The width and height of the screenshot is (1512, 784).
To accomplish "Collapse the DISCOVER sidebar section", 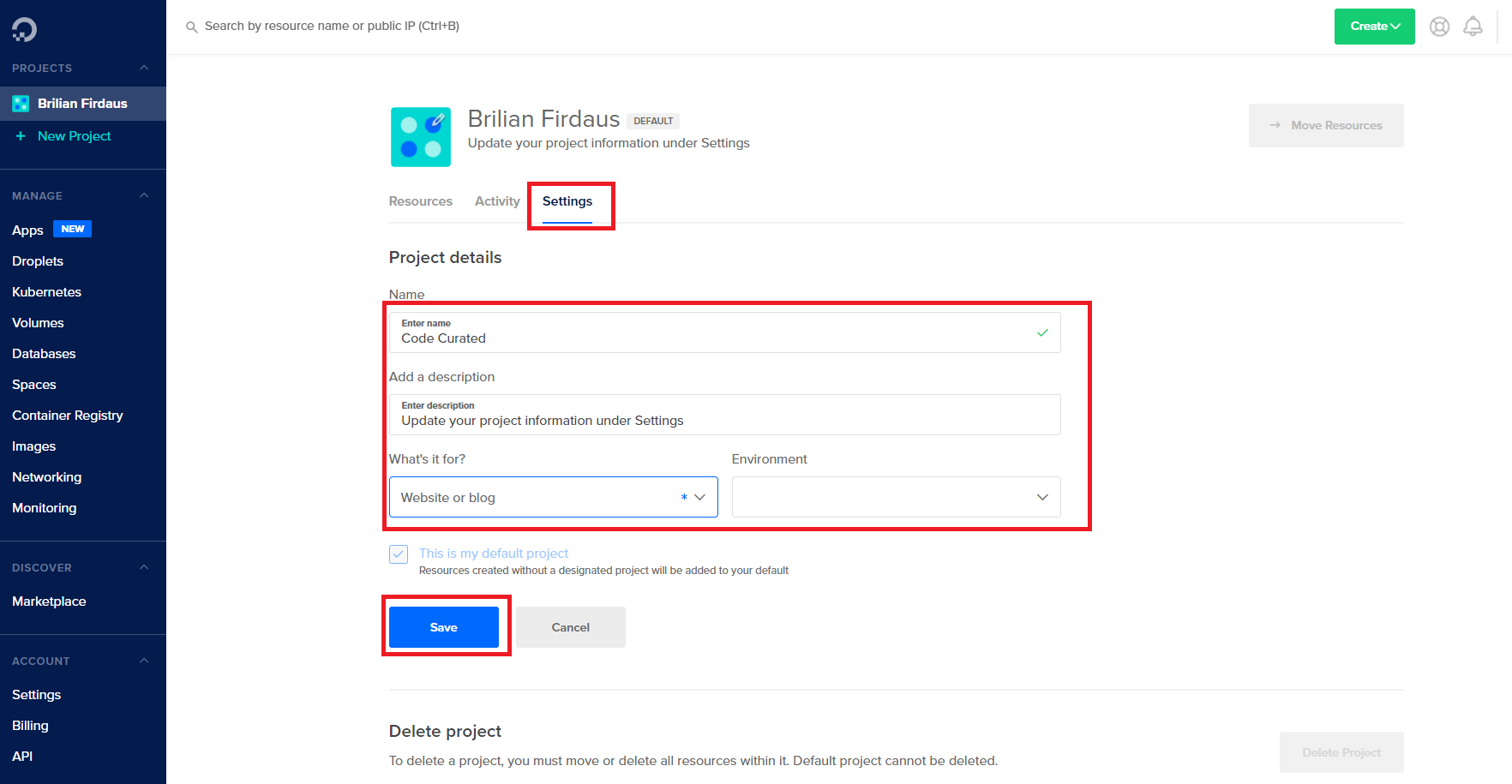I will click(144, 567).
